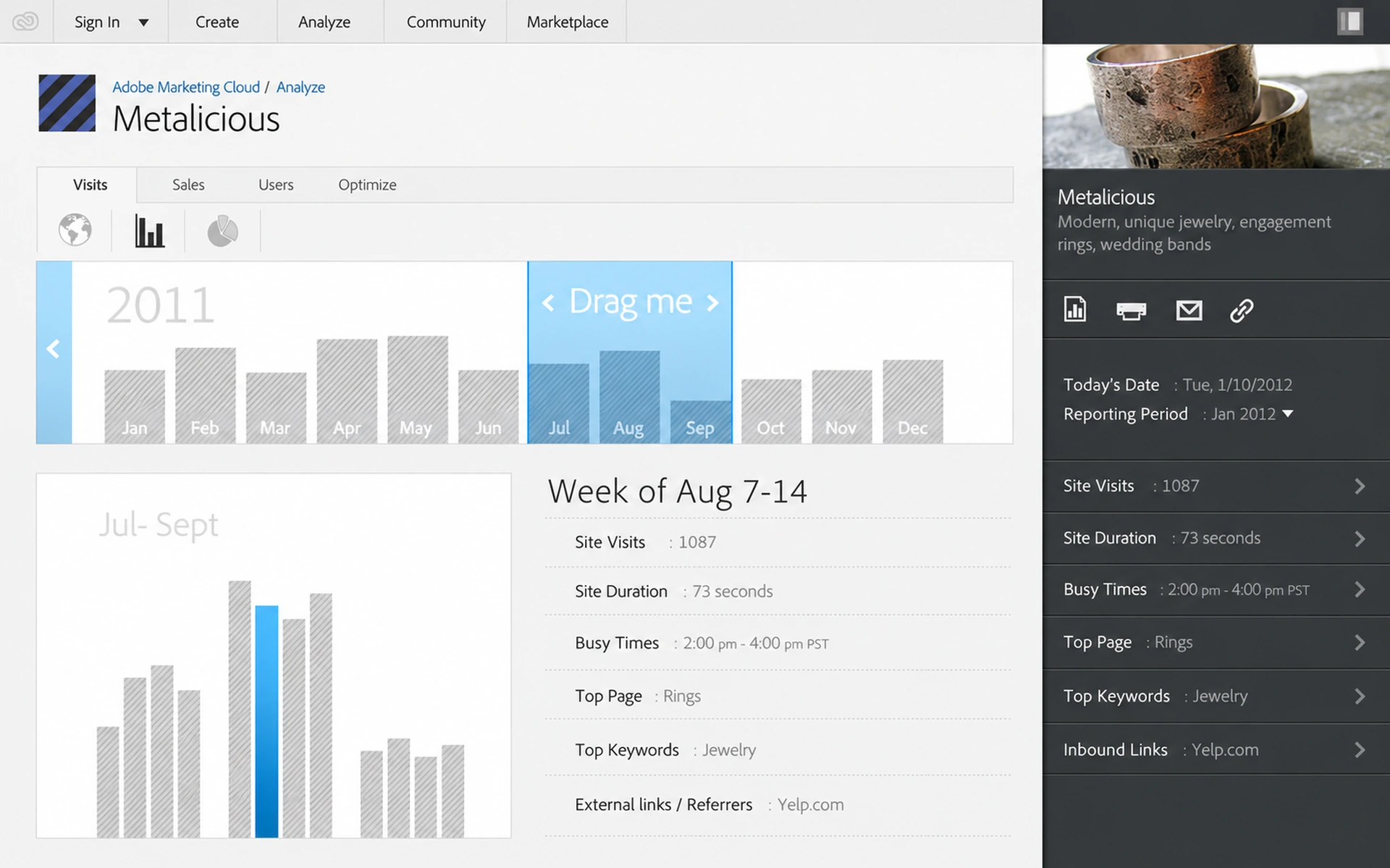Select the bar chart view icon

pyautogui.click(x=149, y=230)
